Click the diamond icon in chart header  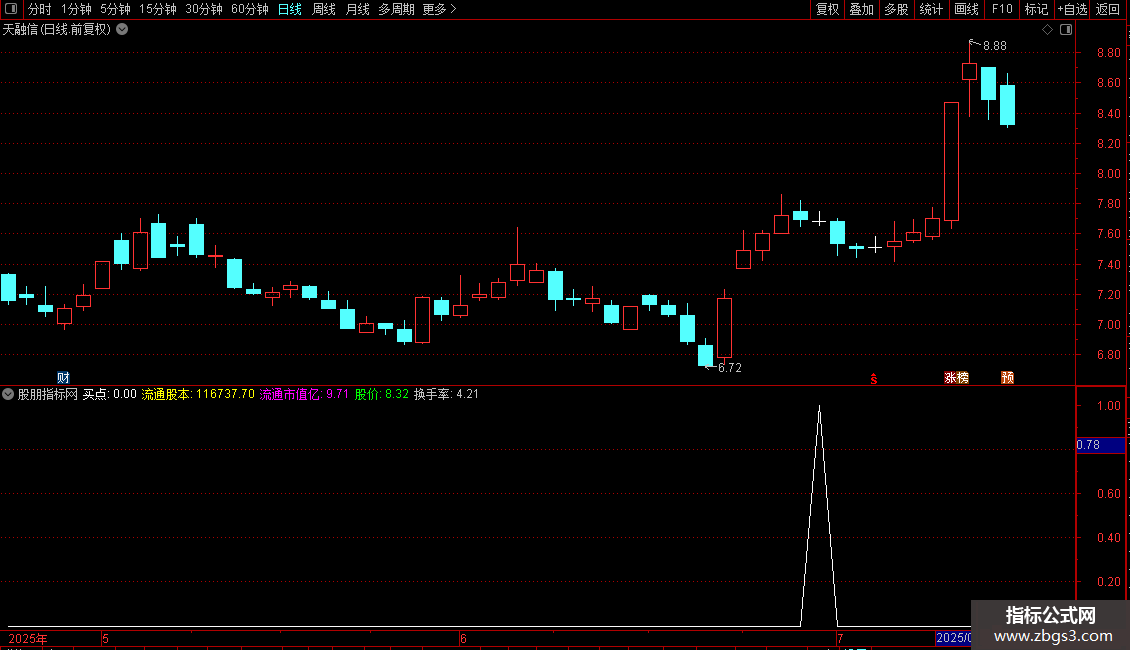click(1048, 30)
